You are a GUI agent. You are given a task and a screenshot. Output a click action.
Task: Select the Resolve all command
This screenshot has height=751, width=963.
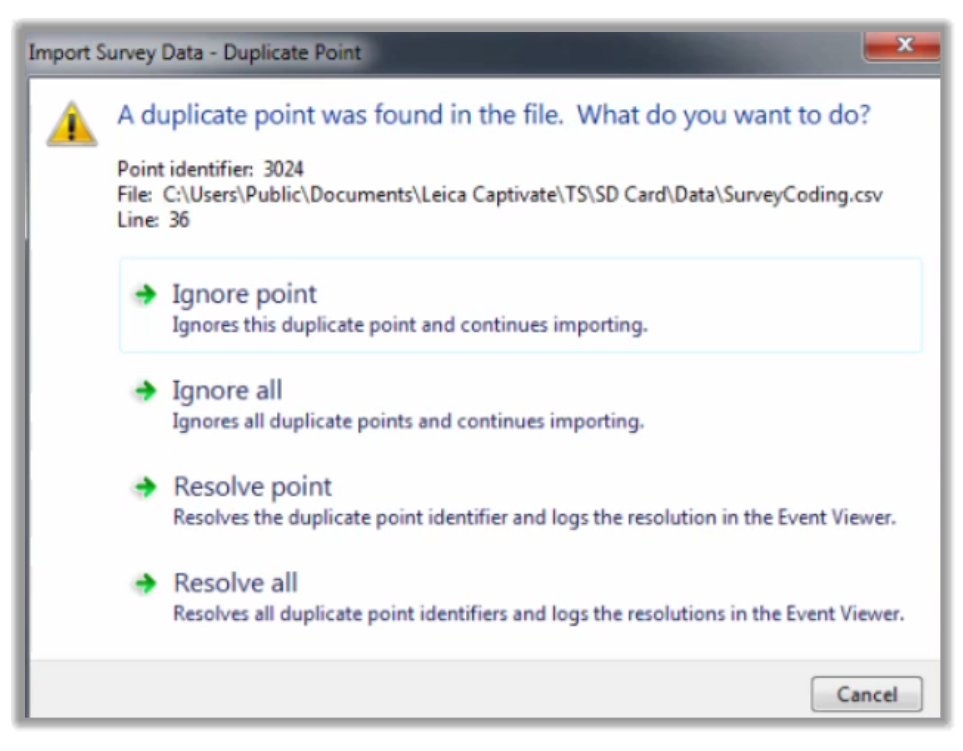(x=520, y=596)
